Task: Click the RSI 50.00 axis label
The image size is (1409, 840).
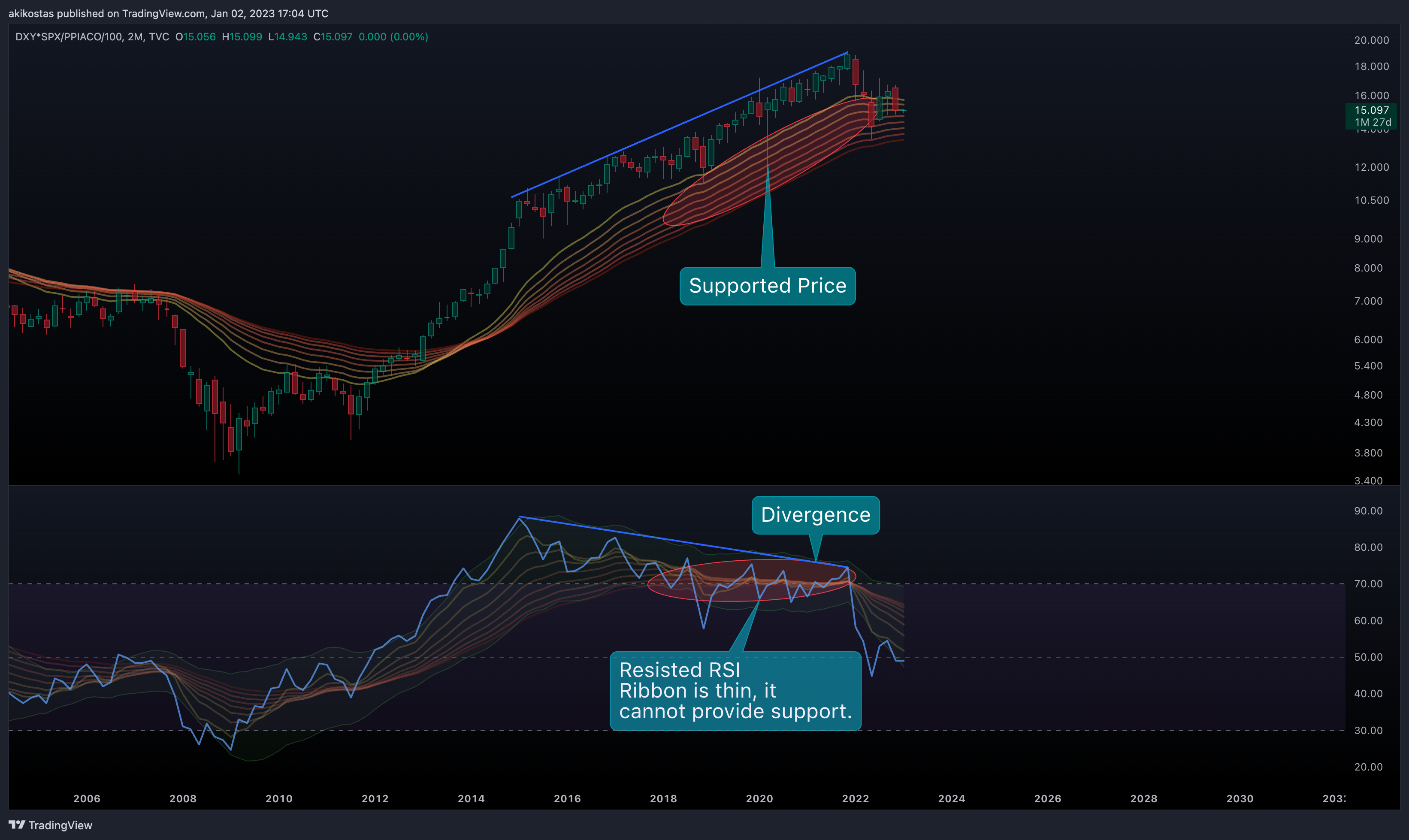Action: 1368,657
